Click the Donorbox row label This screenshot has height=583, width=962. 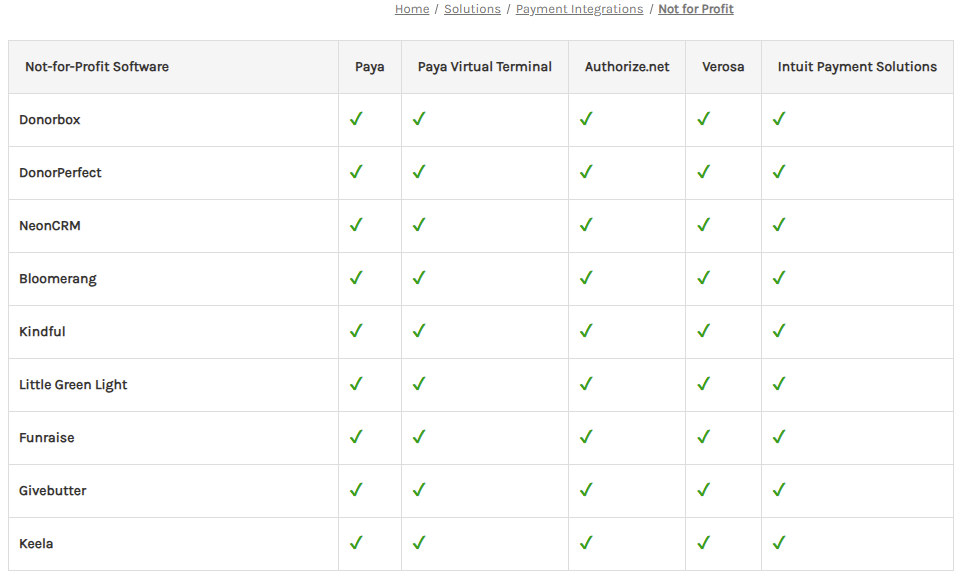coord(50,120)
